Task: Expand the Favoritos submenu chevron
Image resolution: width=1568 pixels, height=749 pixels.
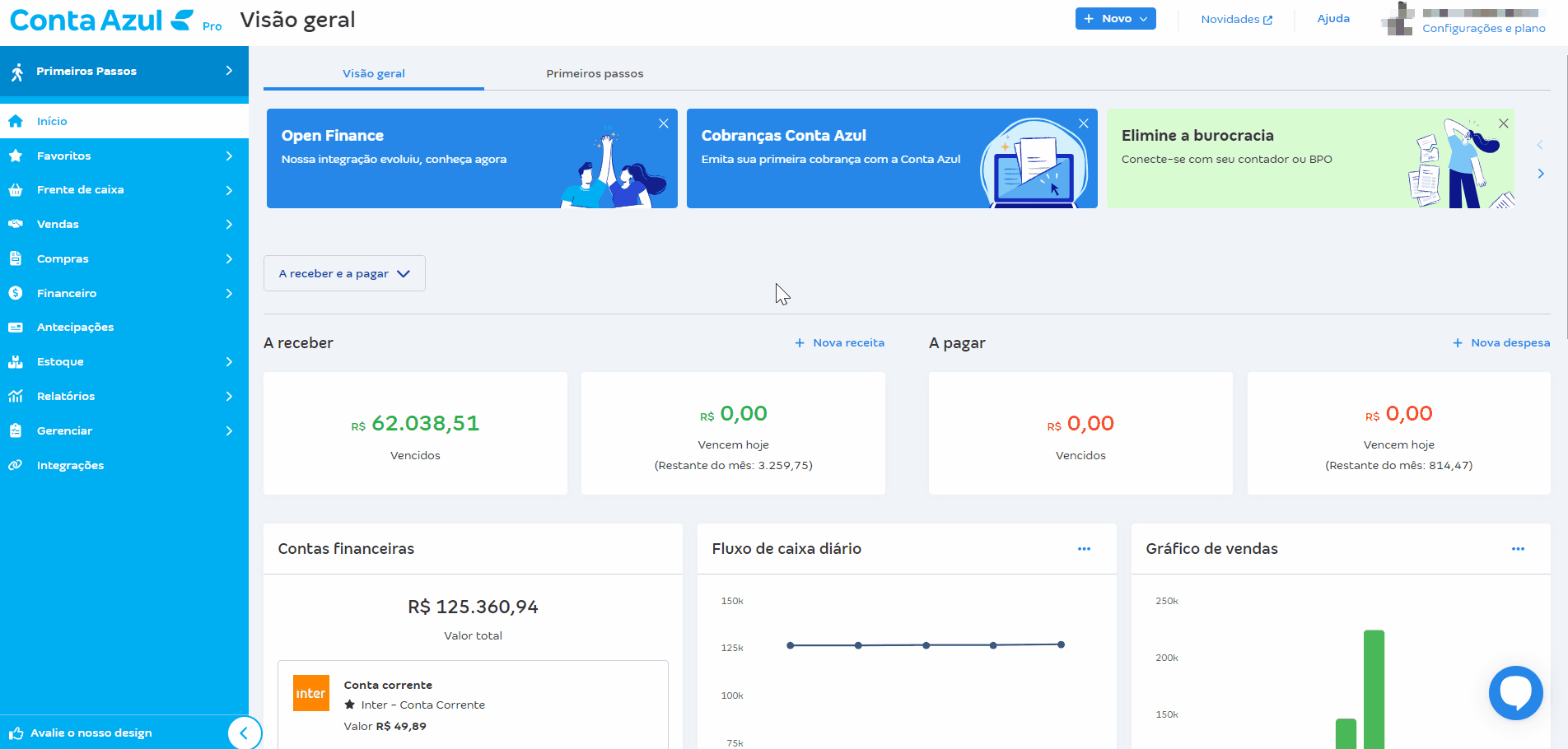Action: [229, 156]
